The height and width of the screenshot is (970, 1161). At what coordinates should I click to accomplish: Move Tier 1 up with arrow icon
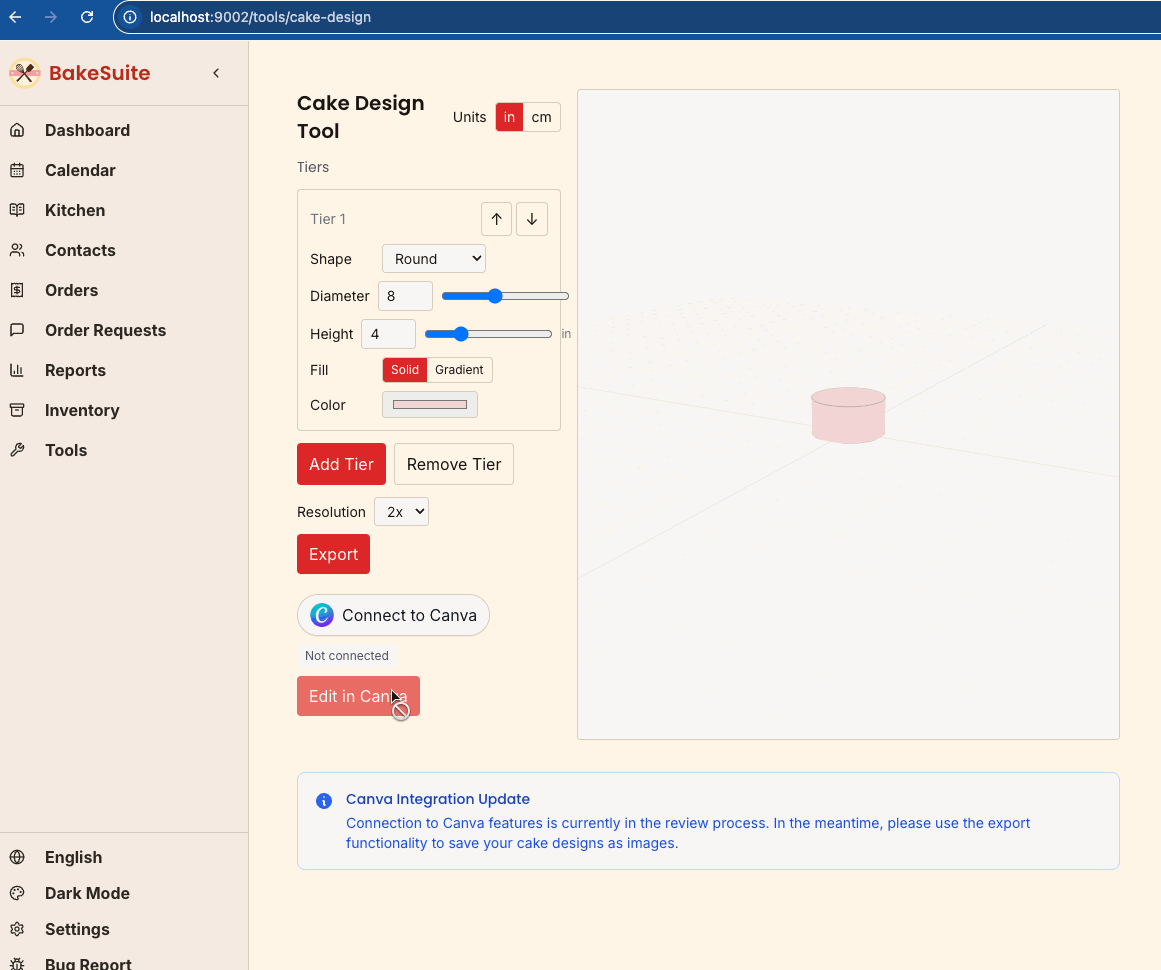pos(496,219)
